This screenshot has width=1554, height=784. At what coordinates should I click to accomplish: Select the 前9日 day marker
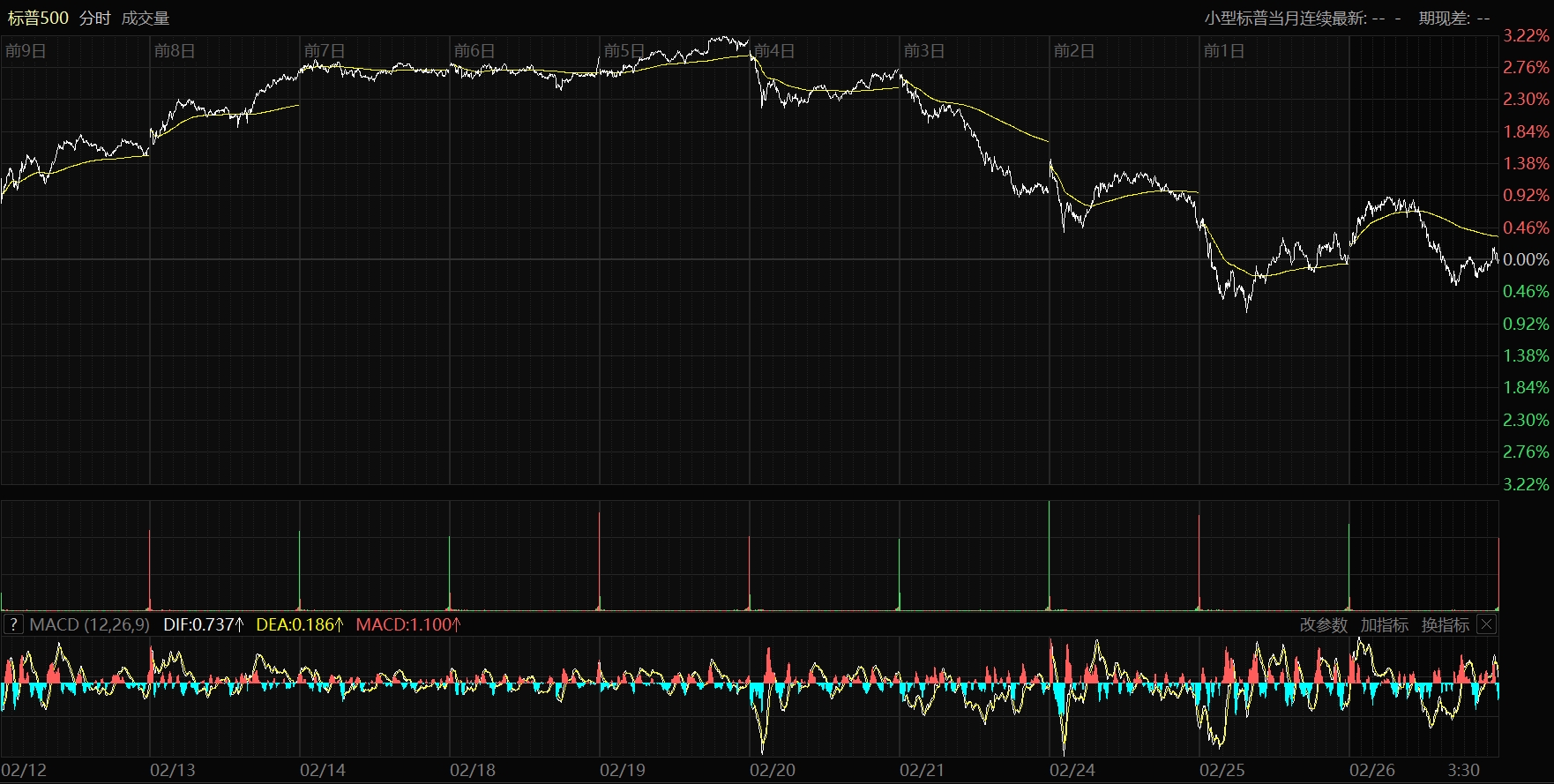(x=26, y=50)
